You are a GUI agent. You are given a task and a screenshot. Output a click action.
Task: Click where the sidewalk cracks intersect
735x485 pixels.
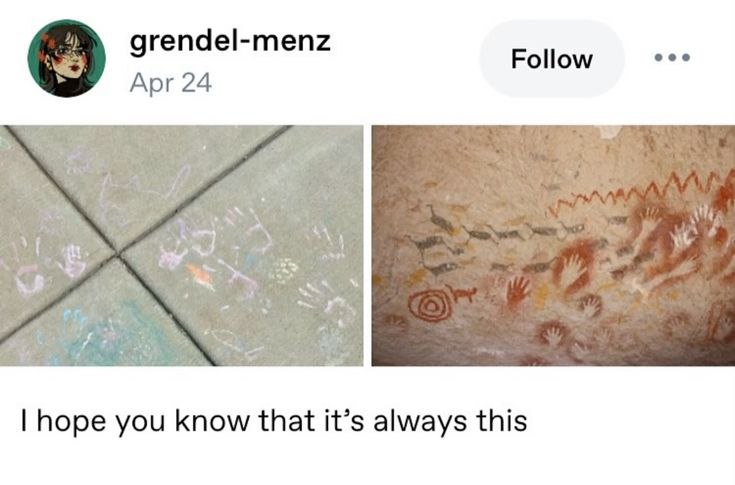116,254
